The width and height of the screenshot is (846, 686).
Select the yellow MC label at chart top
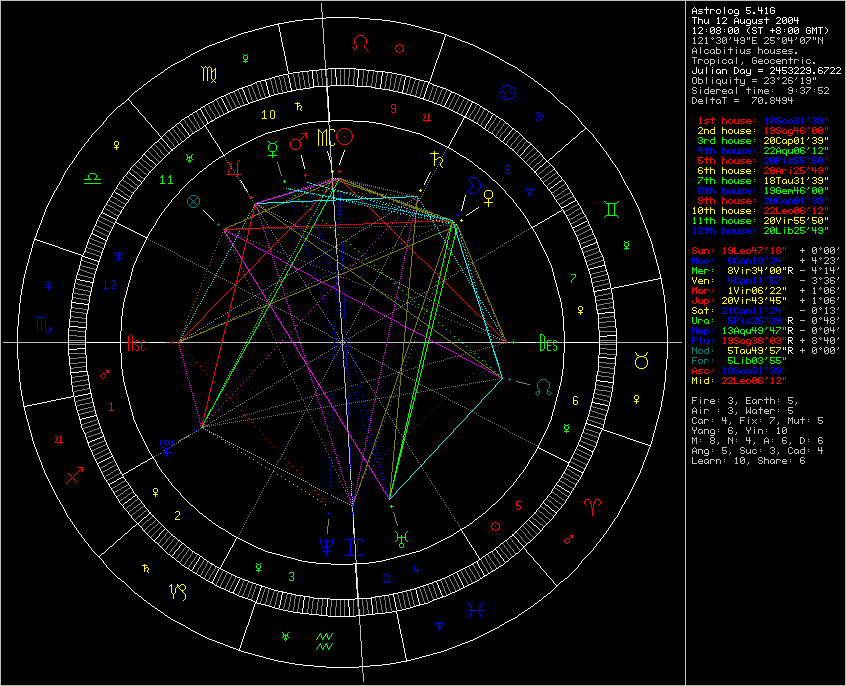point(324,137)
